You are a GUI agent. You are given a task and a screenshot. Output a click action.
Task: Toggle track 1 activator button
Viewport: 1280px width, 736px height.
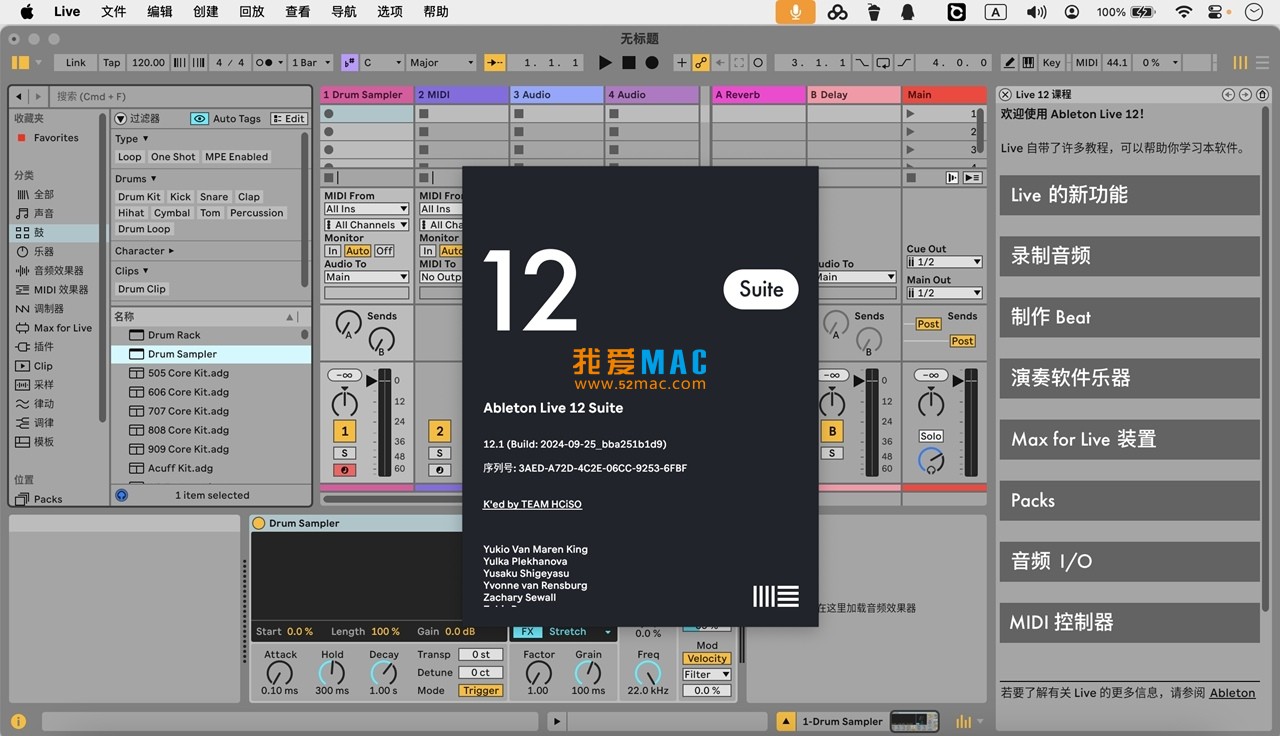pyautogui.click(x=344, y=431)
